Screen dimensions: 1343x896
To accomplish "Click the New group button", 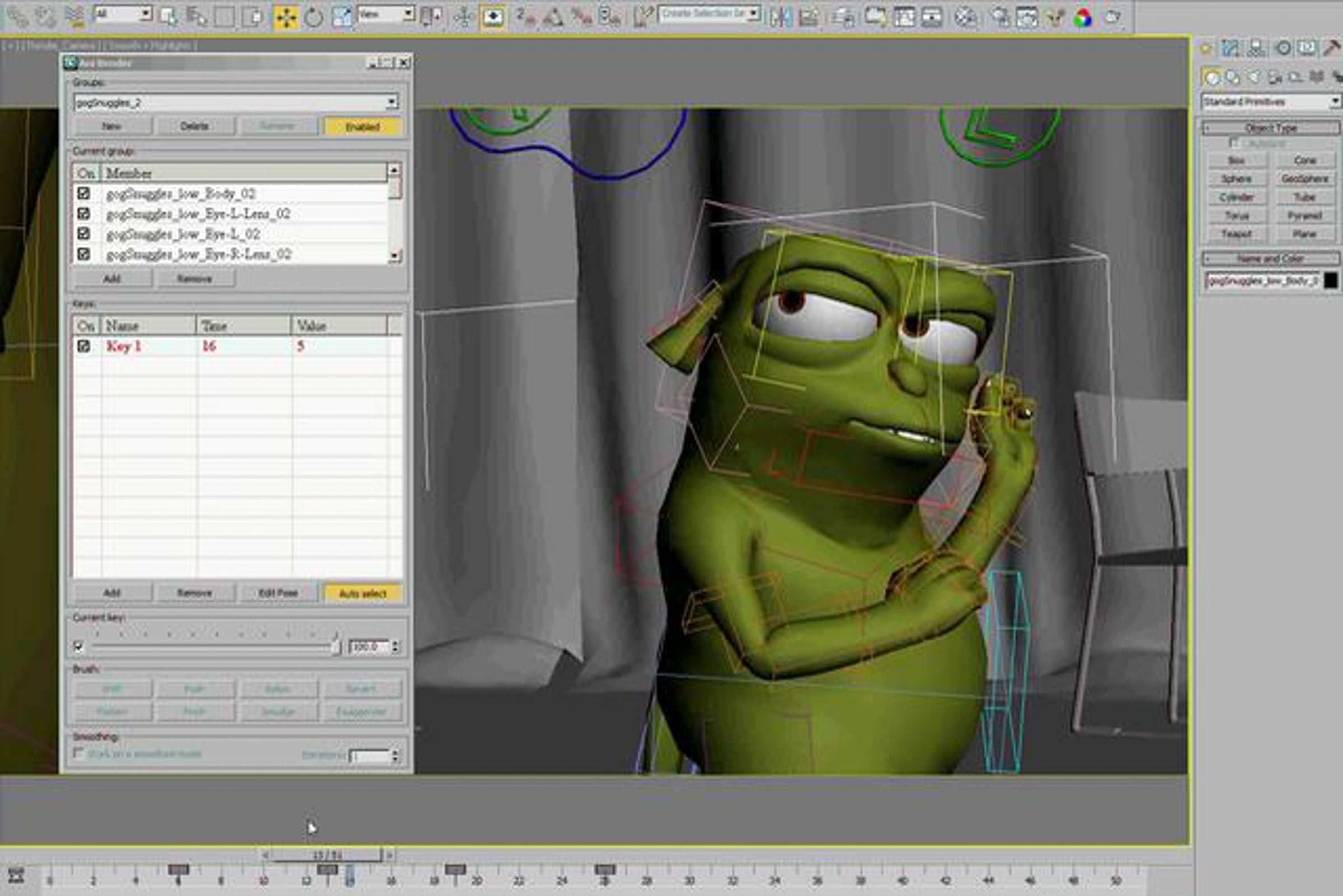I will (111, 126).
